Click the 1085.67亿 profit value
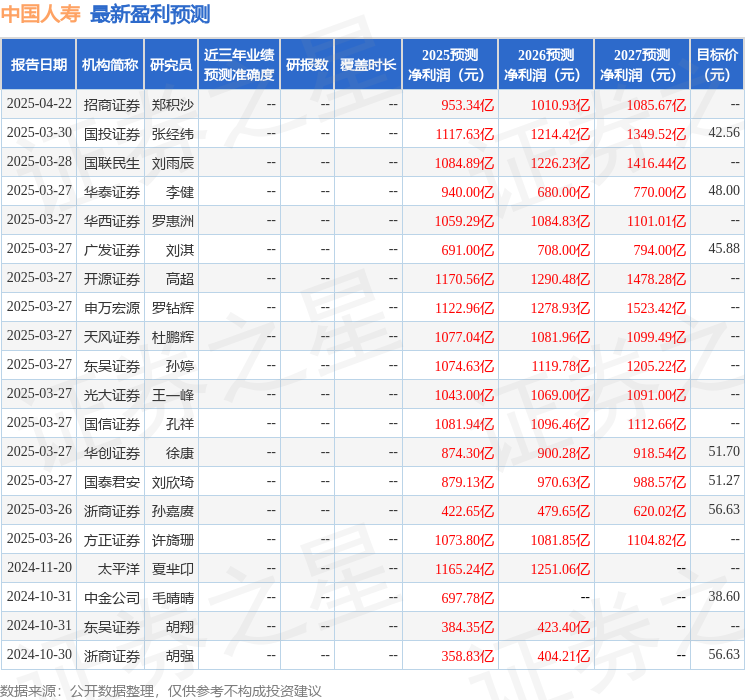Viewport: 745px width, 700px height. (x=656, y=105)
